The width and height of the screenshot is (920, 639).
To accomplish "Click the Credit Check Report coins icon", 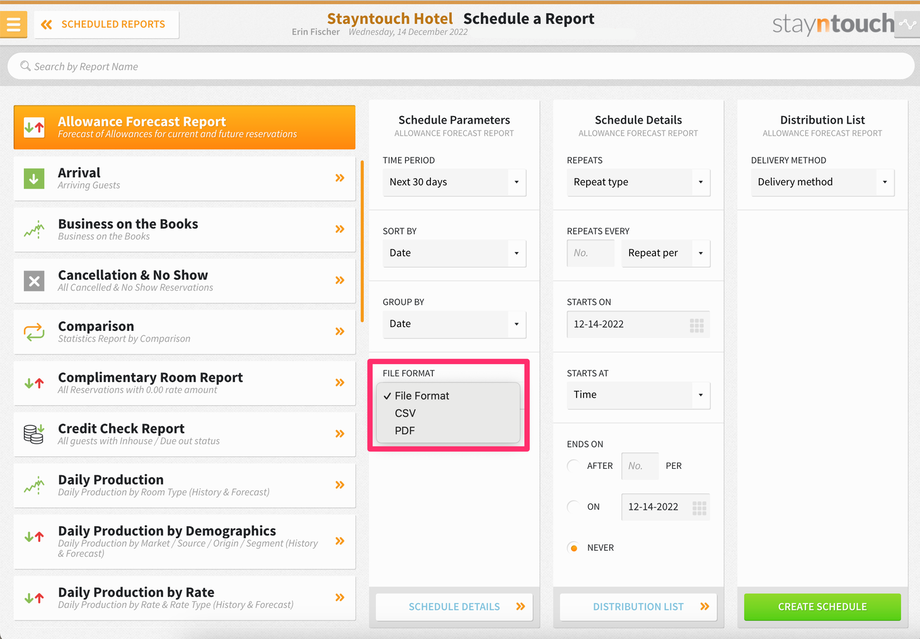I will click(34, 434).
